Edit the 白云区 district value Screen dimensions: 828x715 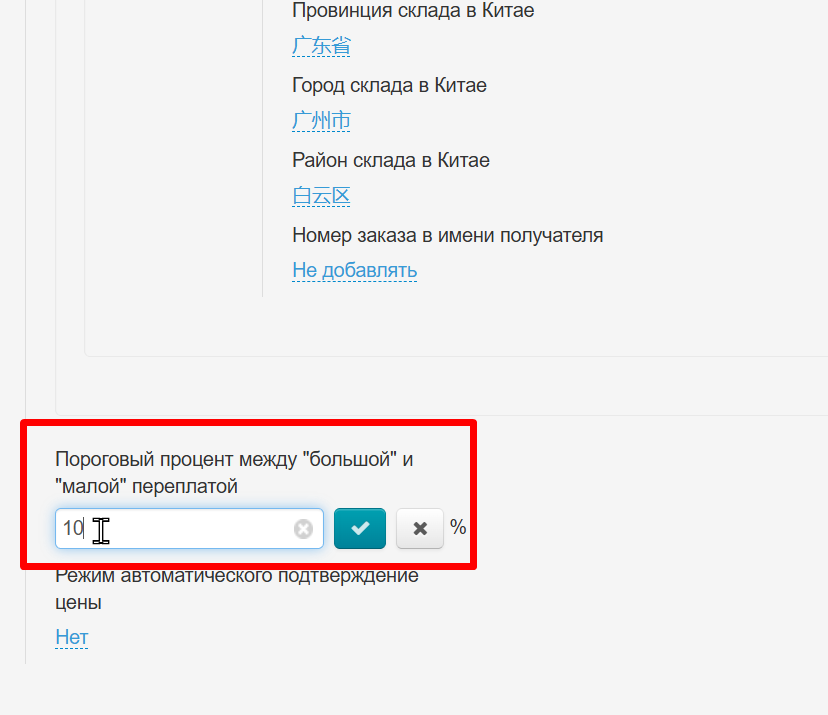321,196
